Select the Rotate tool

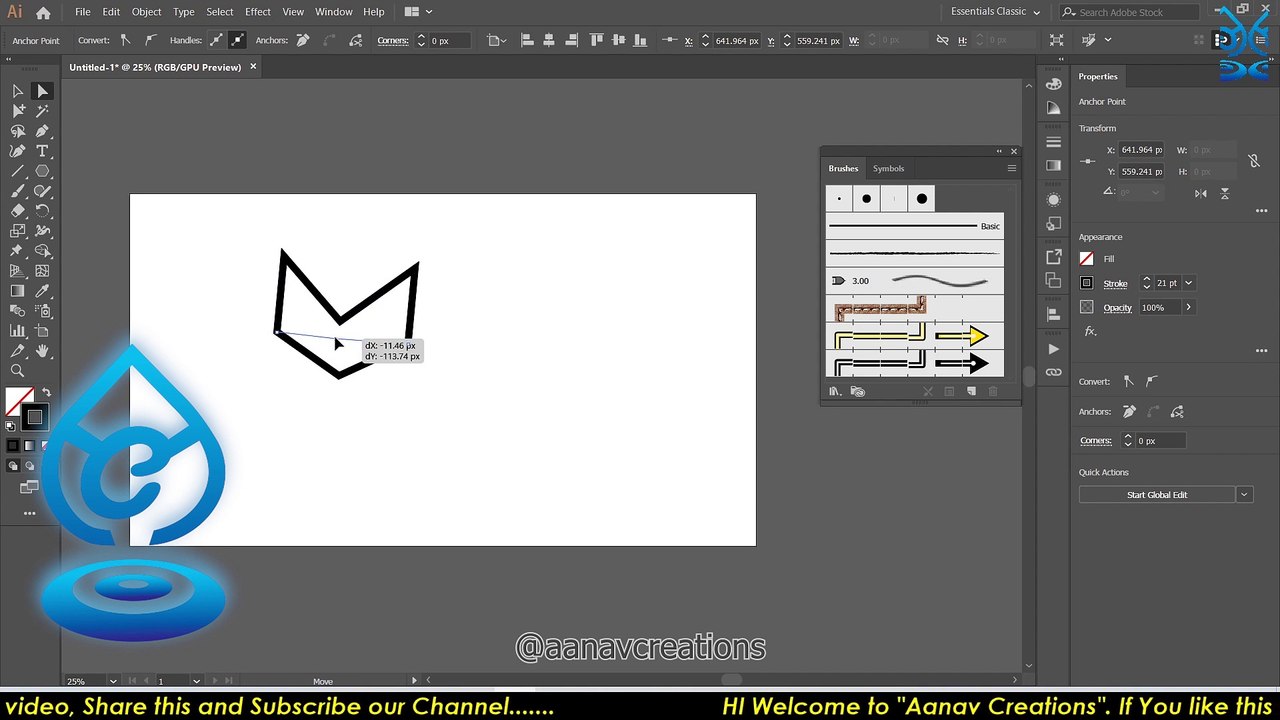pyautogui.click(x=42, y=211)
